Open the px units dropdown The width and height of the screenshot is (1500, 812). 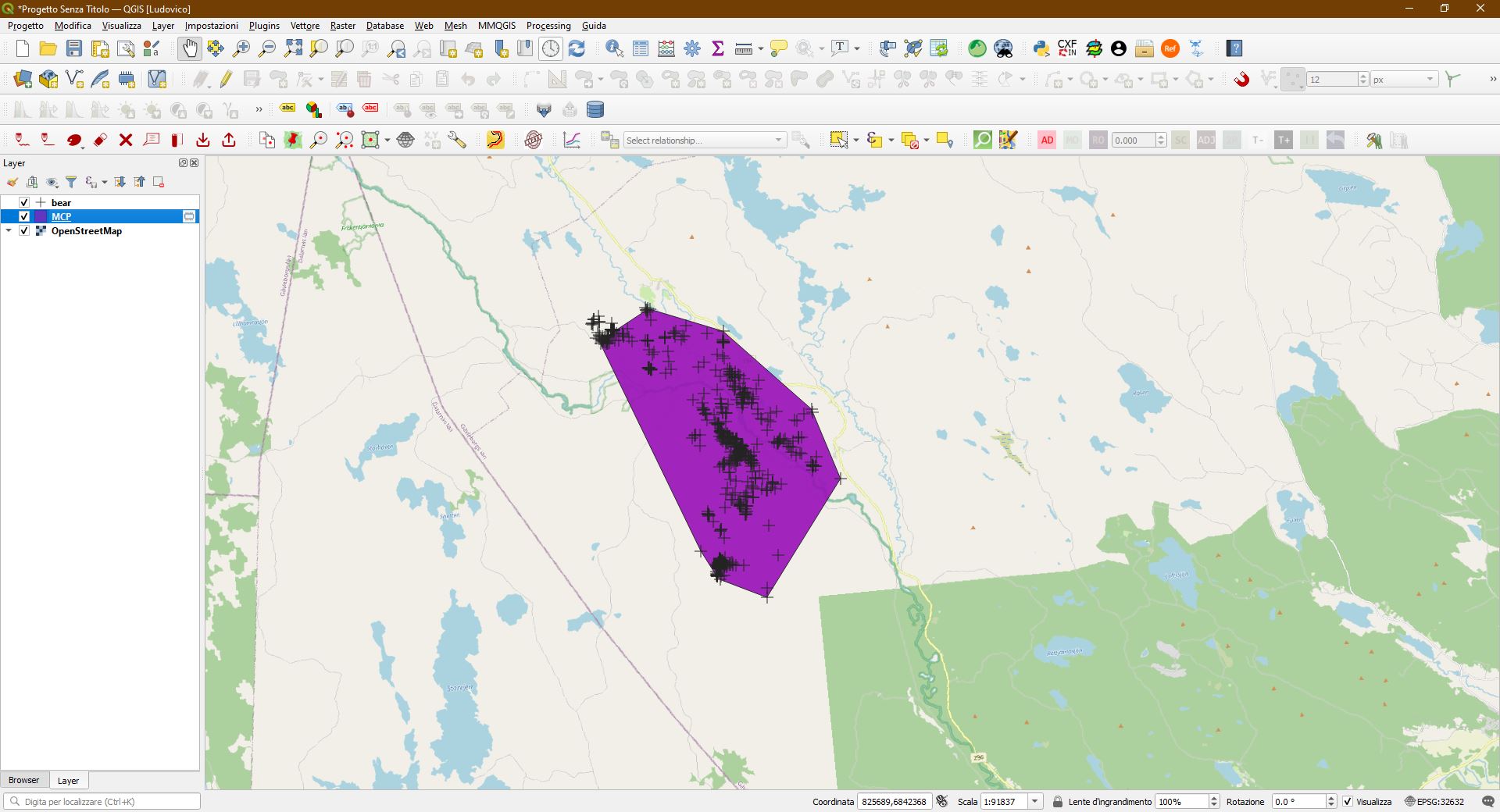tap(1405, 79)
